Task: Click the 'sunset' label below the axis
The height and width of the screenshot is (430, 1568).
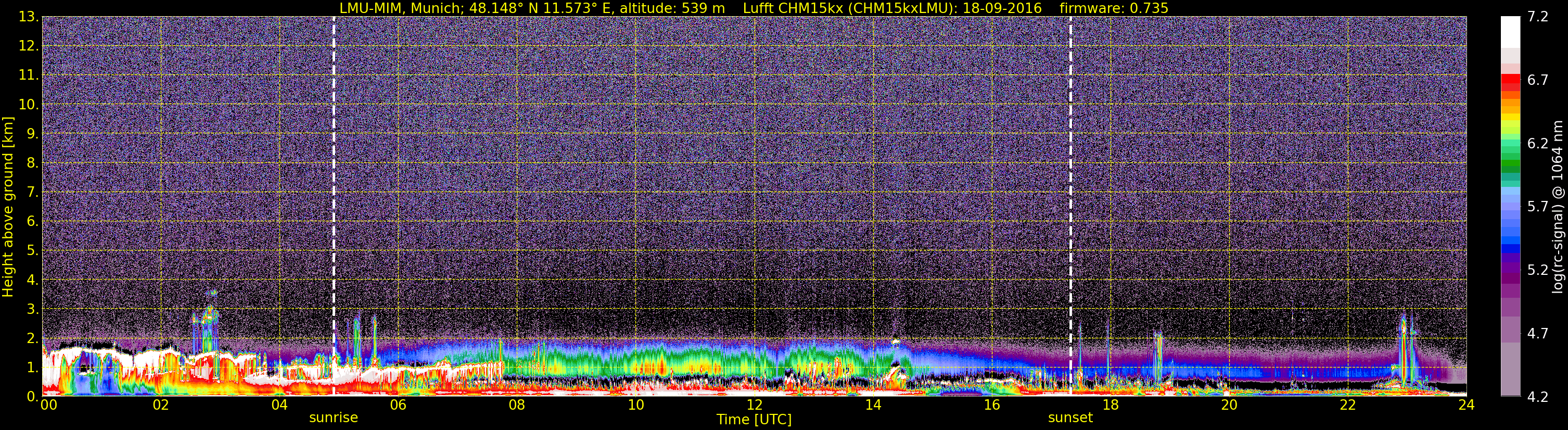Action: click(1070, 418)
